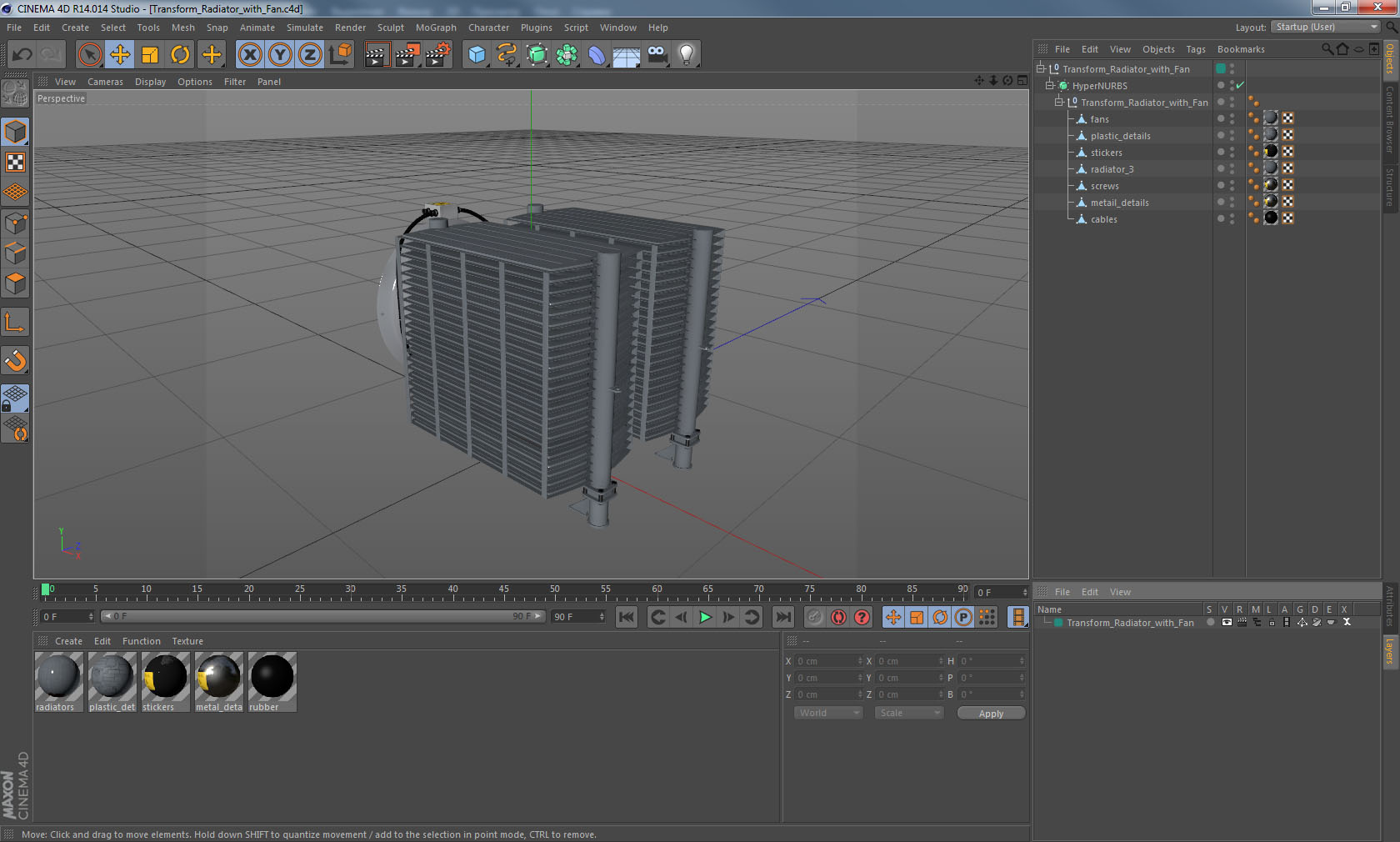The height and width of the screenshot is (842, 1400).
Task: Open the Simulate menu
Action: pos(304,28)
